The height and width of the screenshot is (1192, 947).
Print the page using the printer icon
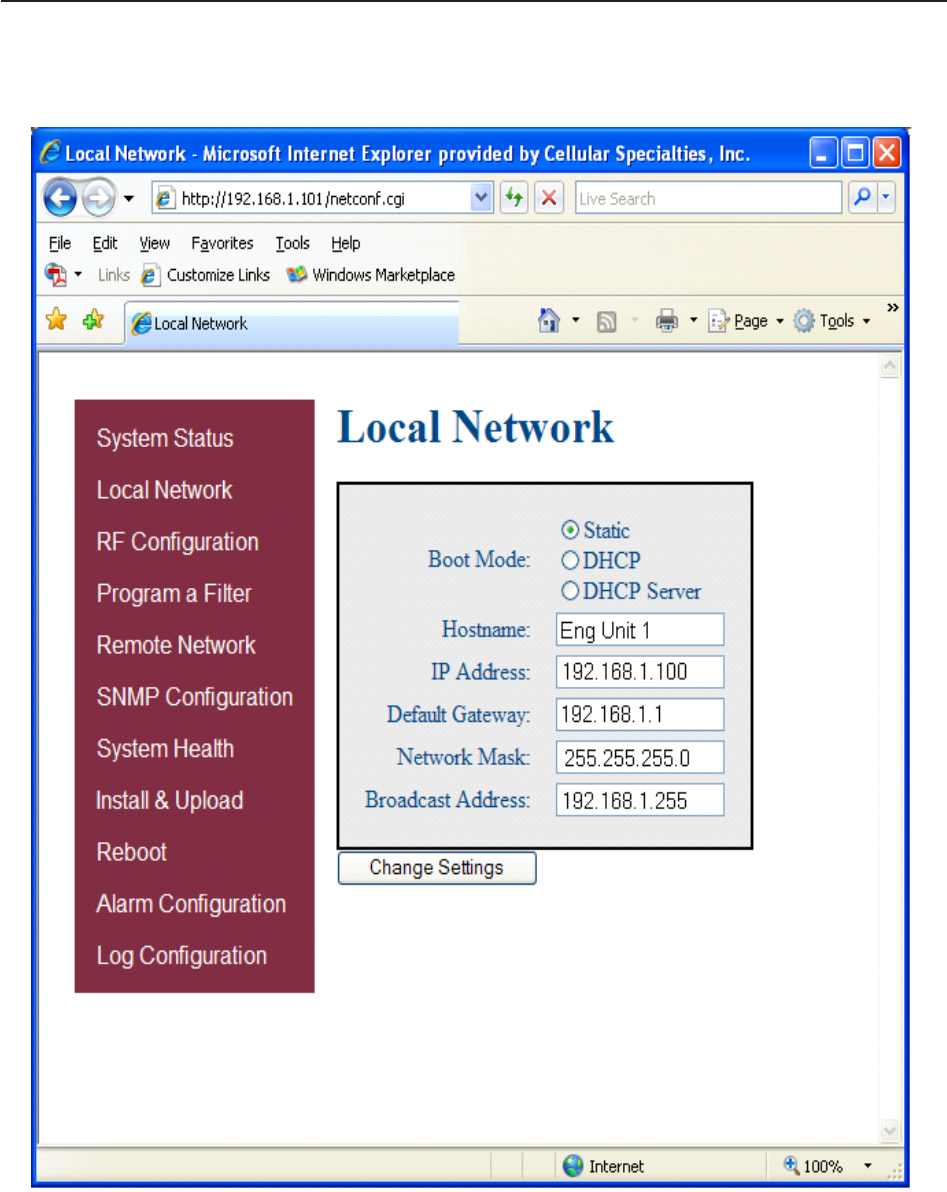pyautogui.click(x=667, y=321)
